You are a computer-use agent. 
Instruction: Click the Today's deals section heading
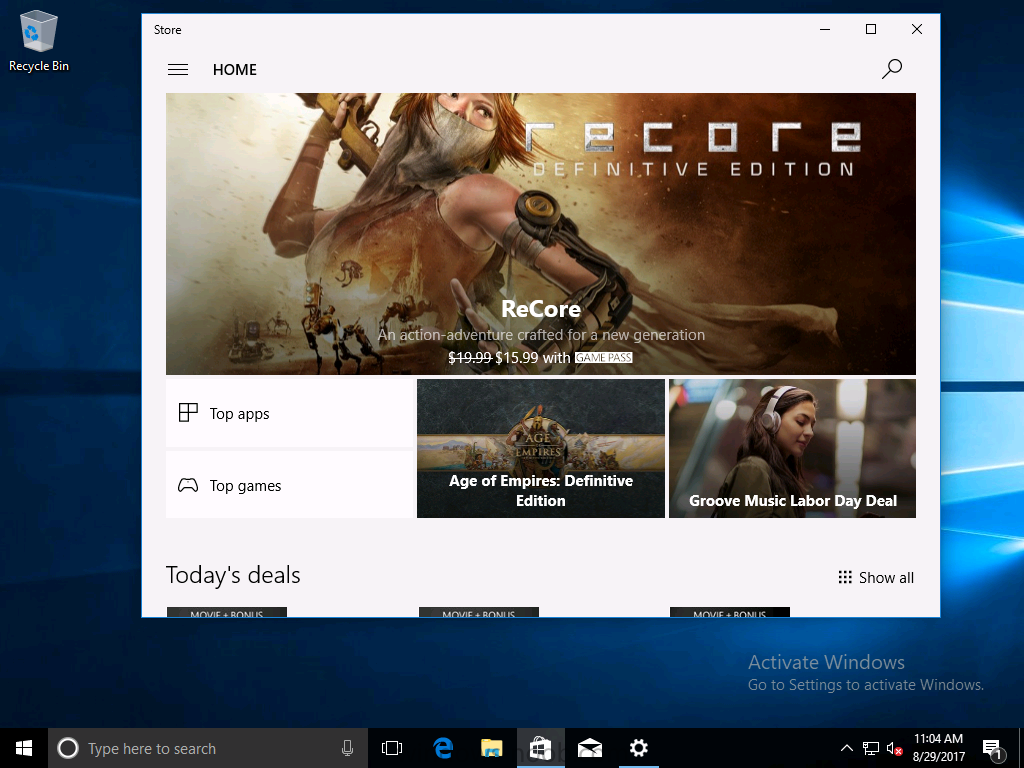233,575
